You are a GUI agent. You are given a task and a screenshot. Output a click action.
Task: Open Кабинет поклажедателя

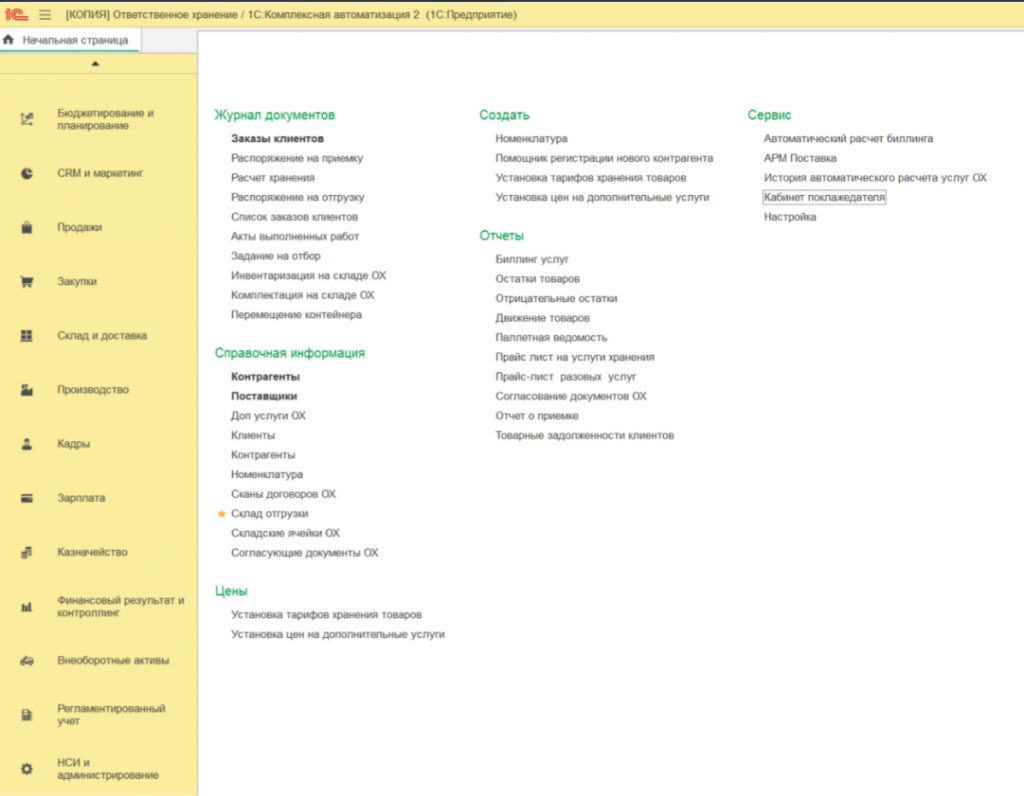pos(824,198)
